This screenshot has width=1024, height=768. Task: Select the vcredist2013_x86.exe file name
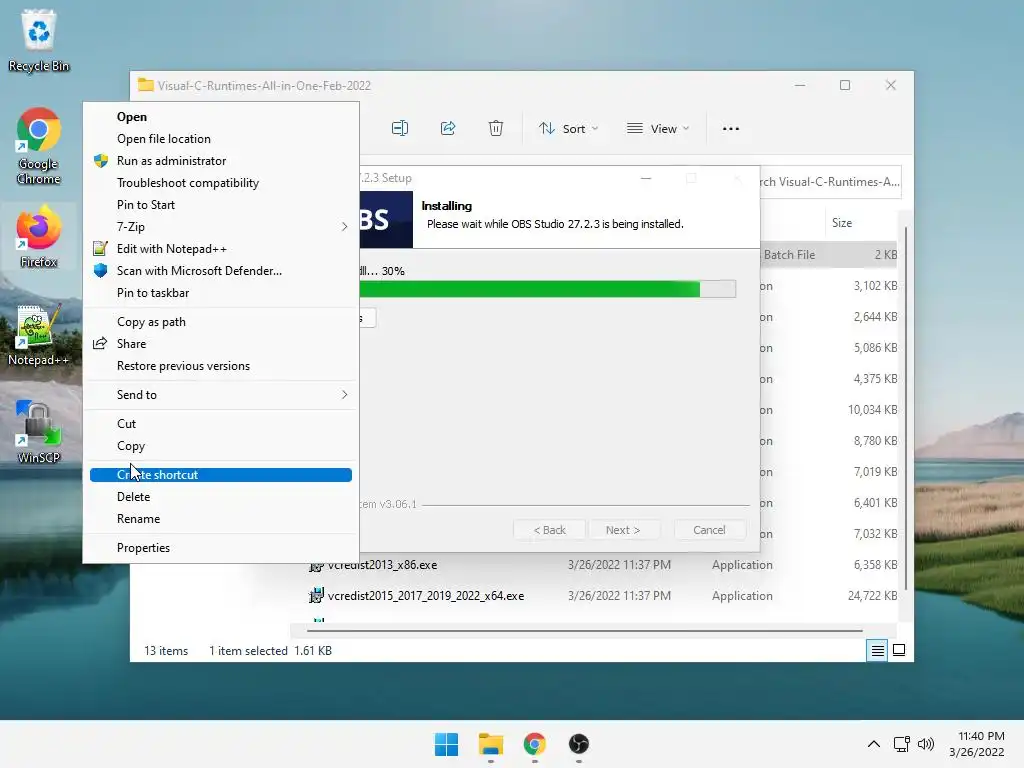point(382,565)
